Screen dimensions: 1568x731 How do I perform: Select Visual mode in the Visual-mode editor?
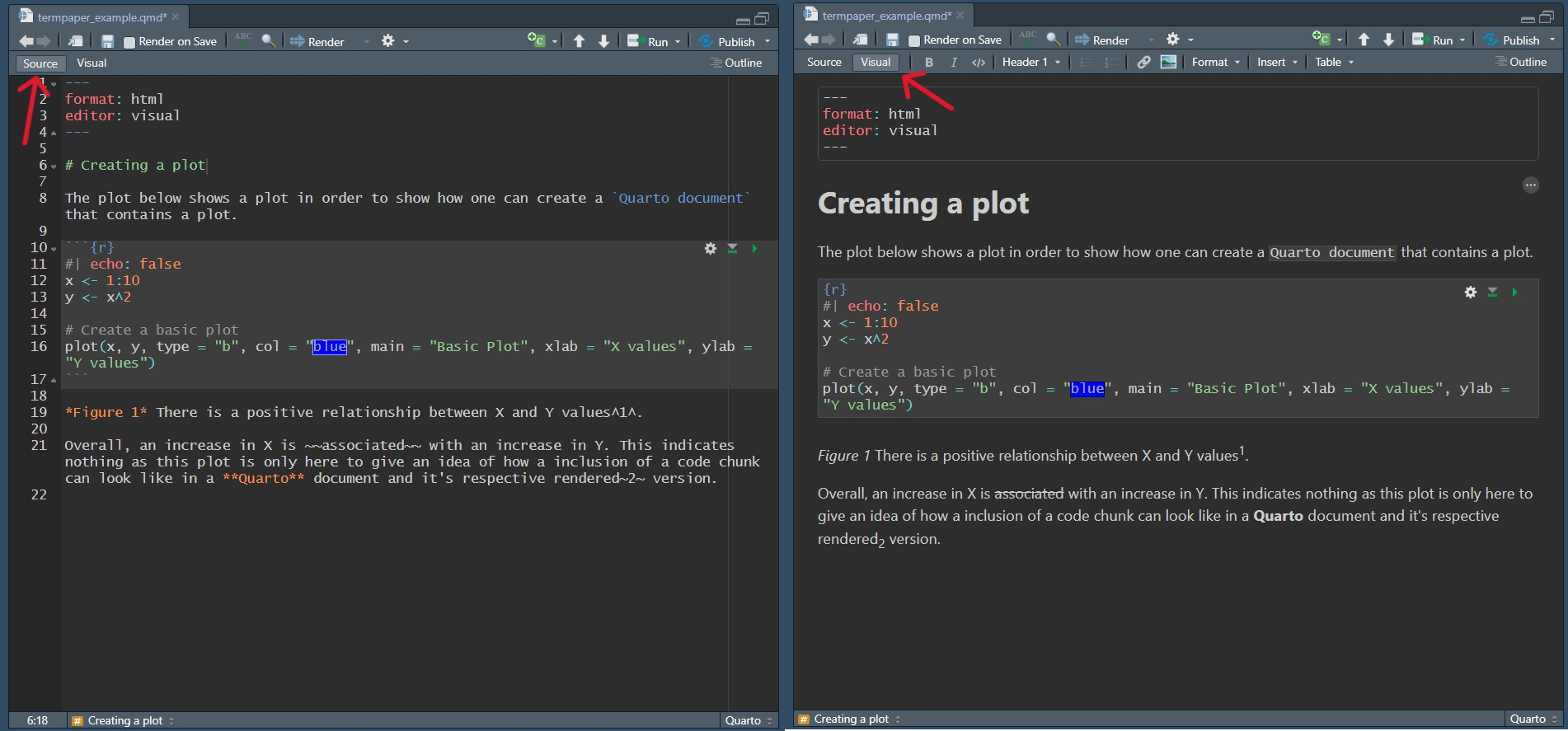[876, 62]
